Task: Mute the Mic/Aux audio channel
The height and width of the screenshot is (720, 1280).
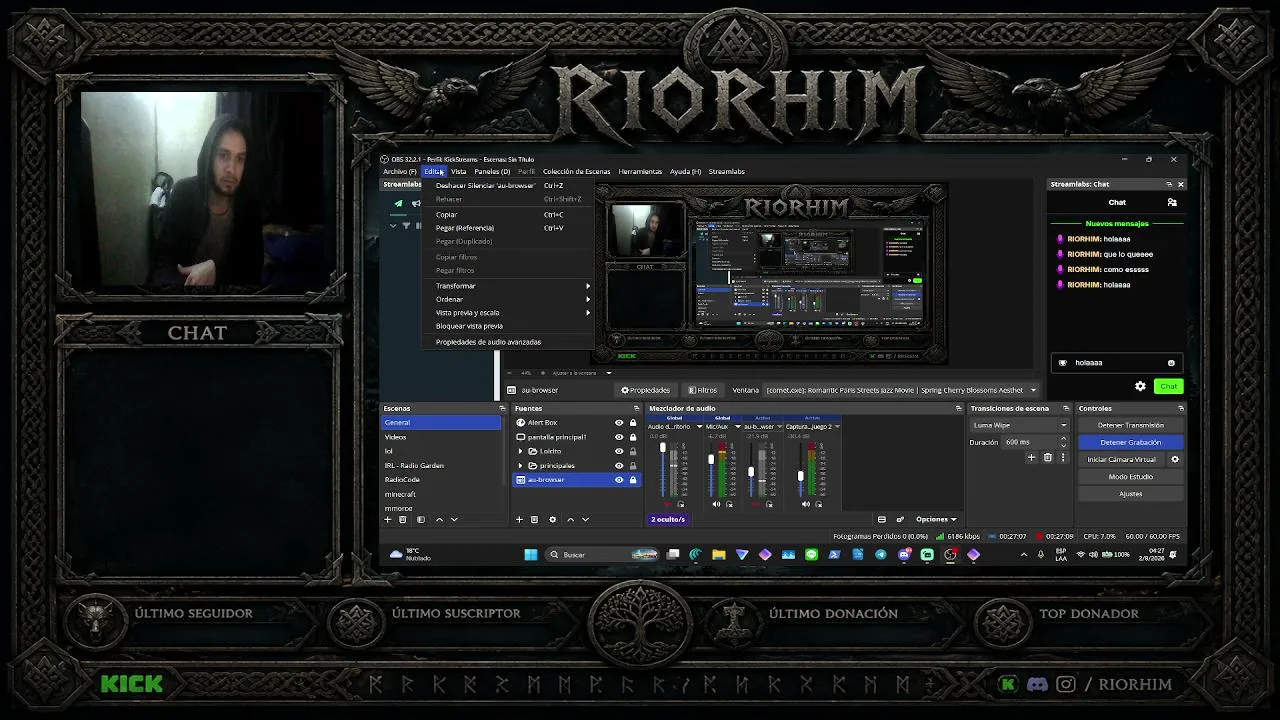Action: 717,504
